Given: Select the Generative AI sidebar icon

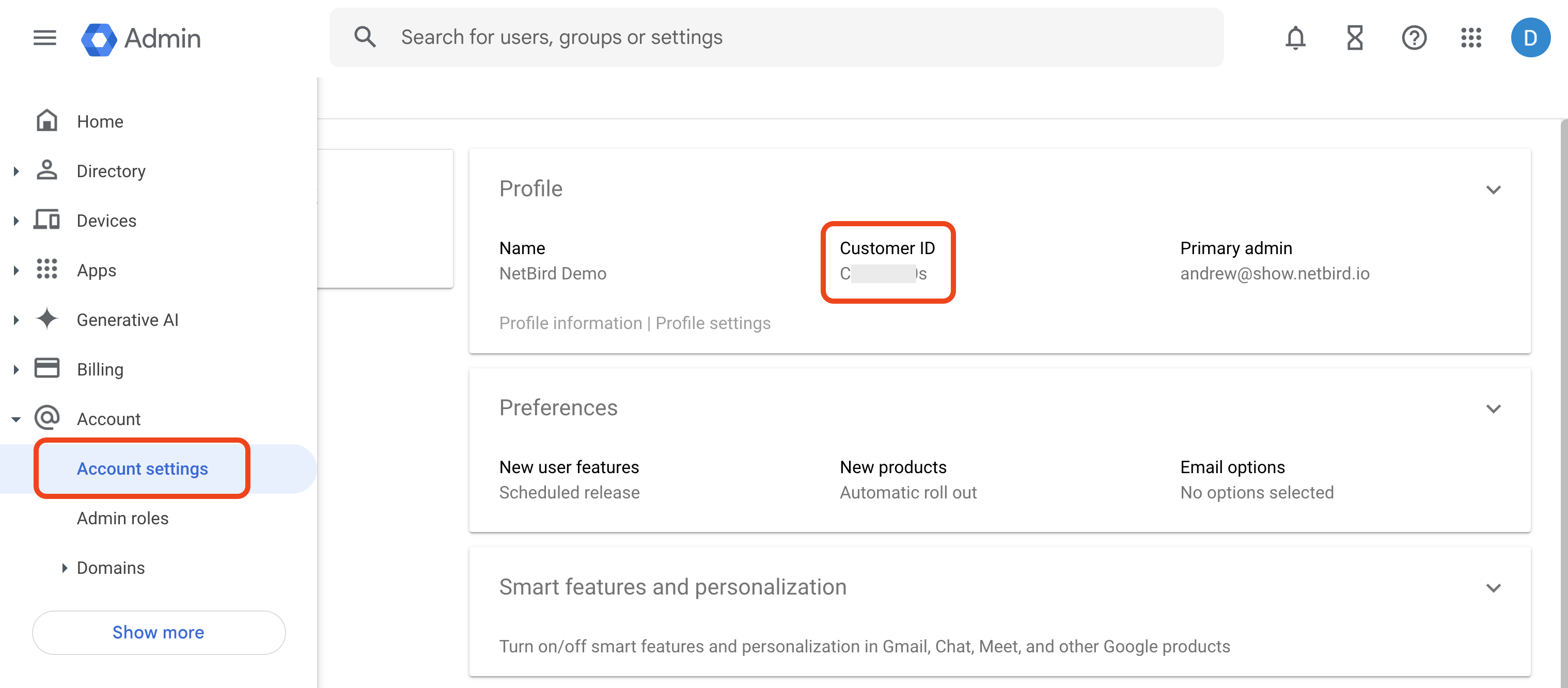Looking at the screenshot, I should click(47, 319).
